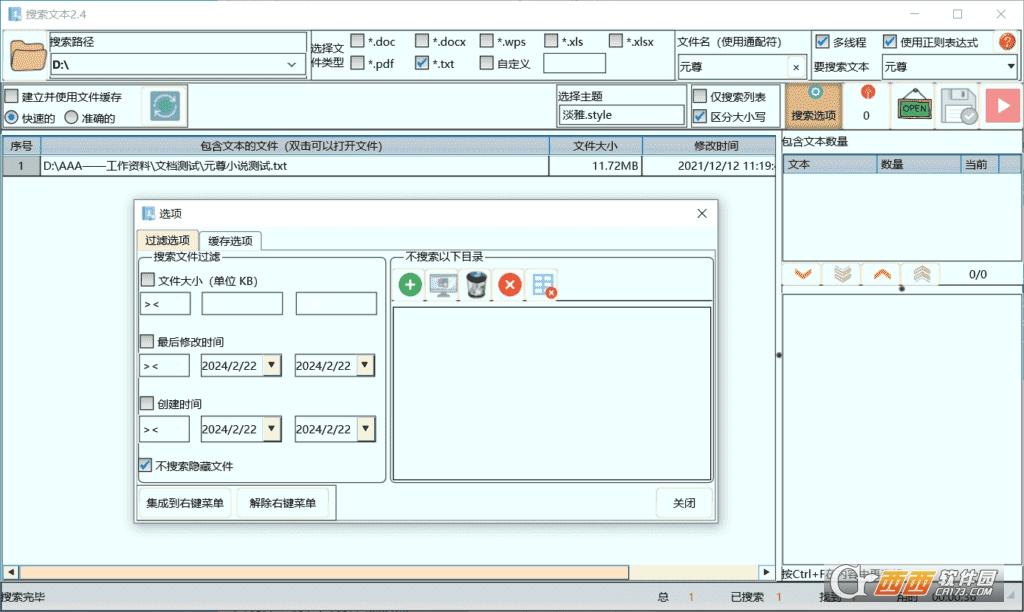
Task: Click the 关闭 button in options dialog
Action: (684, 503)
